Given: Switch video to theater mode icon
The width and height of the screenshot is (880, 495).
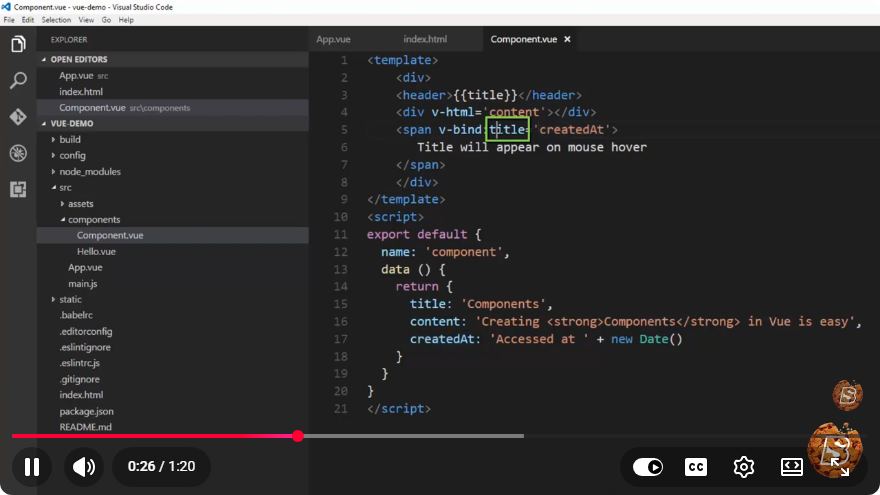Looking at the screenshot, I should pyautogui.click(x=791, y=466).
